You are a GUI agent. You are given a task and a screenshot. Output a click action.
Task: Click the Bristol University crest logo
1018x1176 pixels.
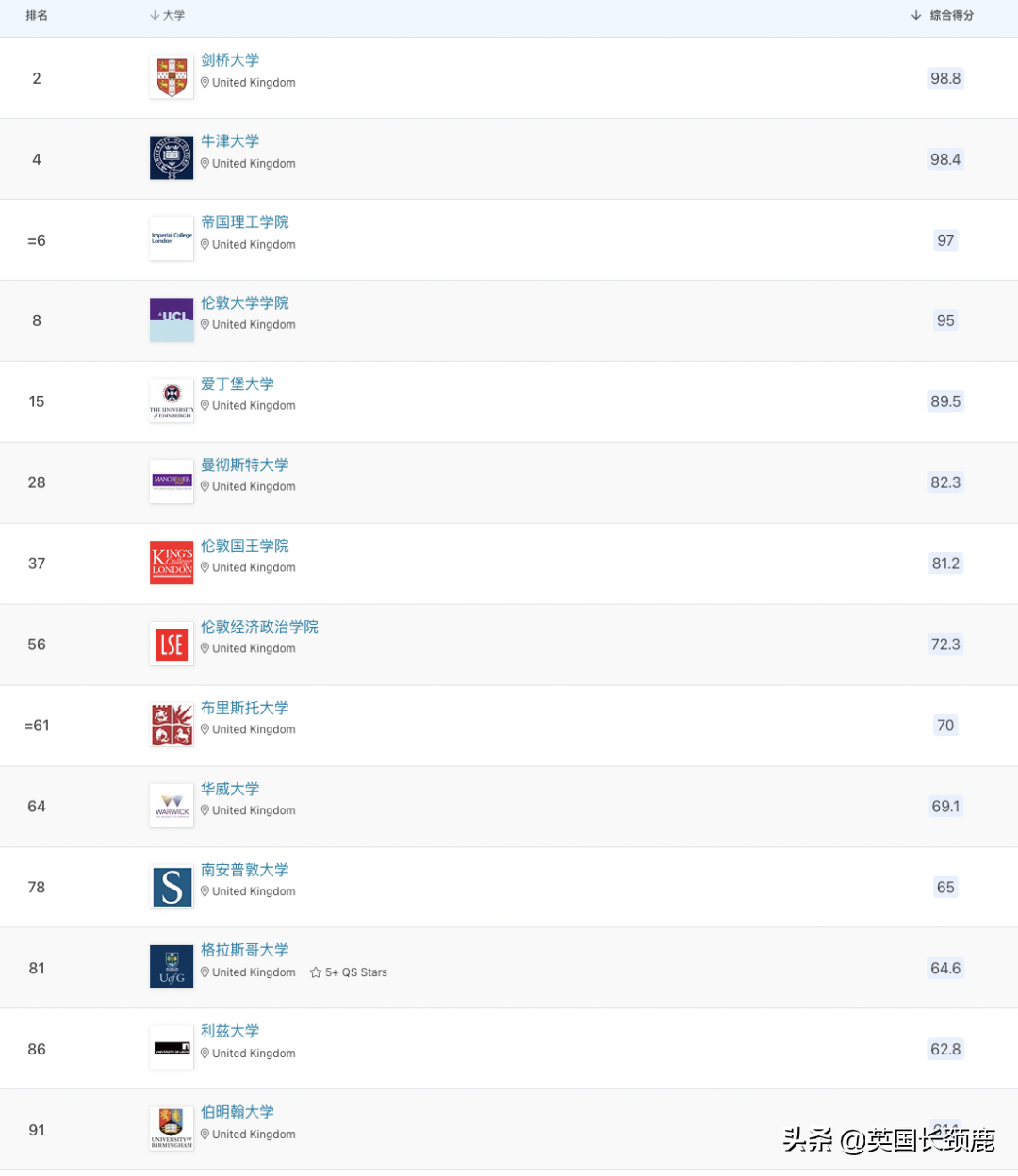pos(172,725)
